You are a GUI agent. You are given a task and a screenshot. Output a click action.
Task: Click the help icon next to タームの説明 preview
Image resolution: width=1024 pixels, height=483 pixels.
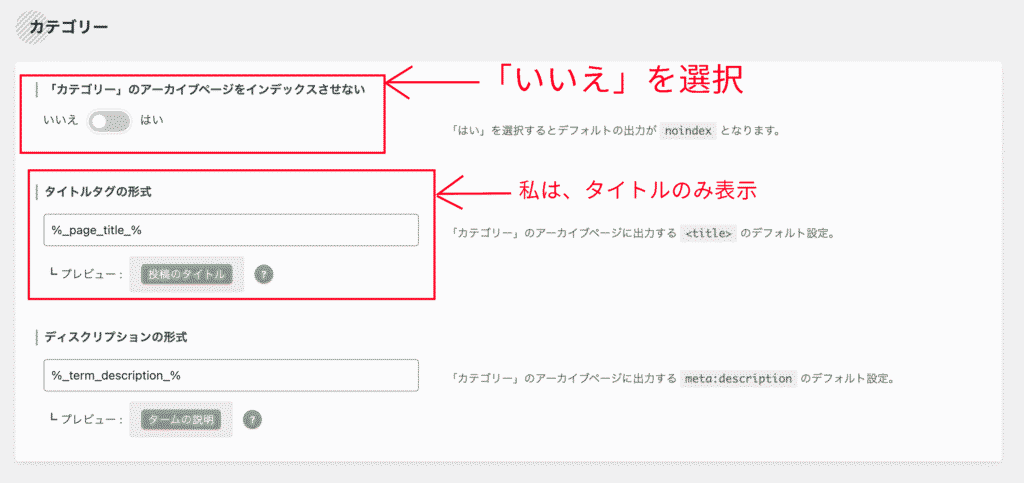click(252, 419)
